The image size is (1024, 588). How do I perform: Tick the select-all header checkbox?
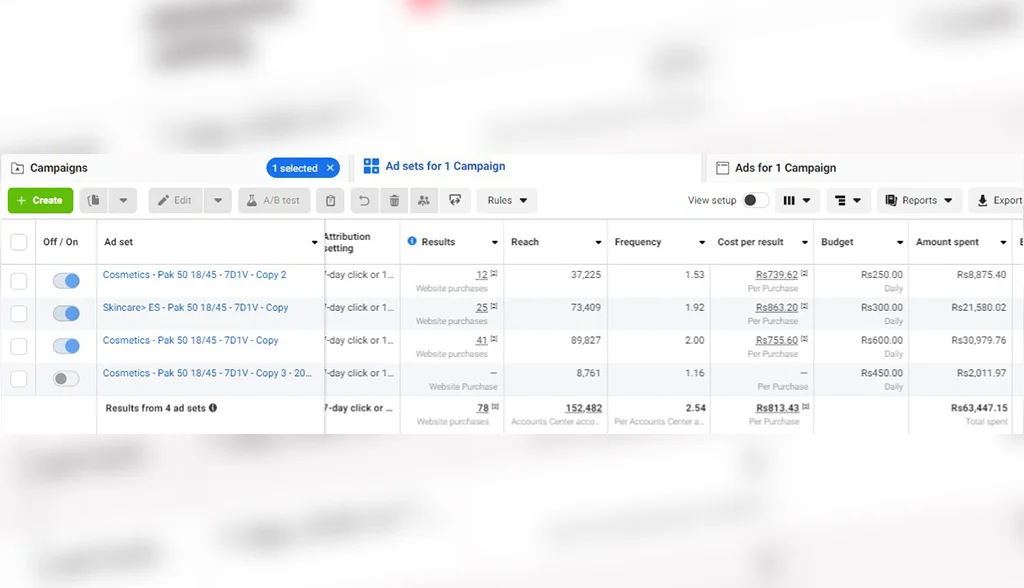tap(19, 242)
